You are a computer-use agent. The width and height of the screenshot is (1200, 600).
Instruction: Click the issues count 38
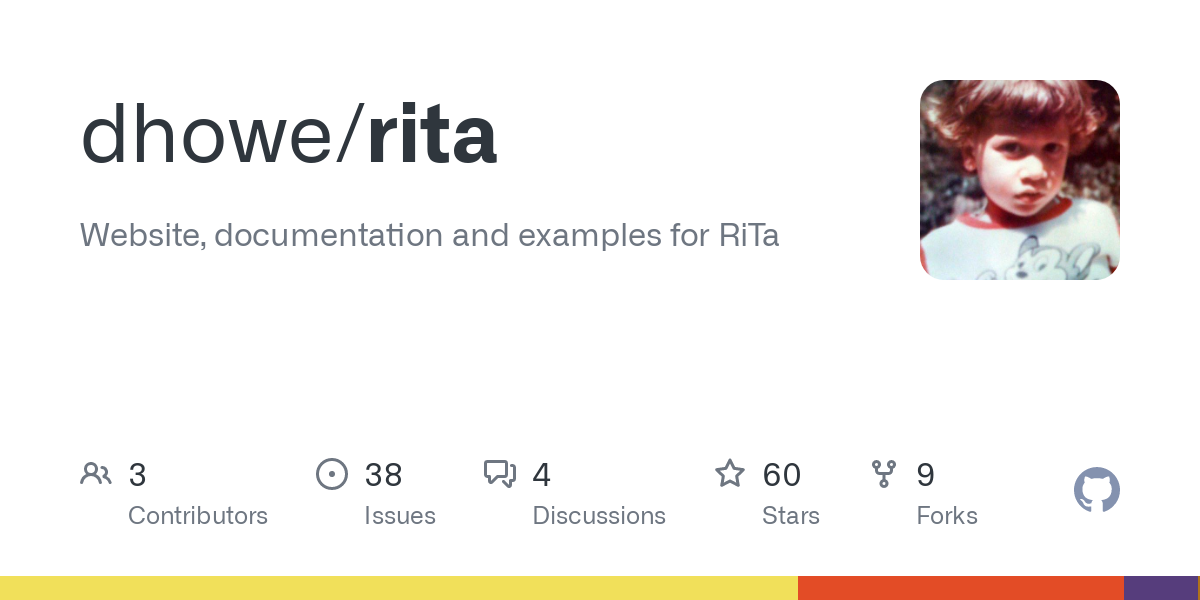383,475
